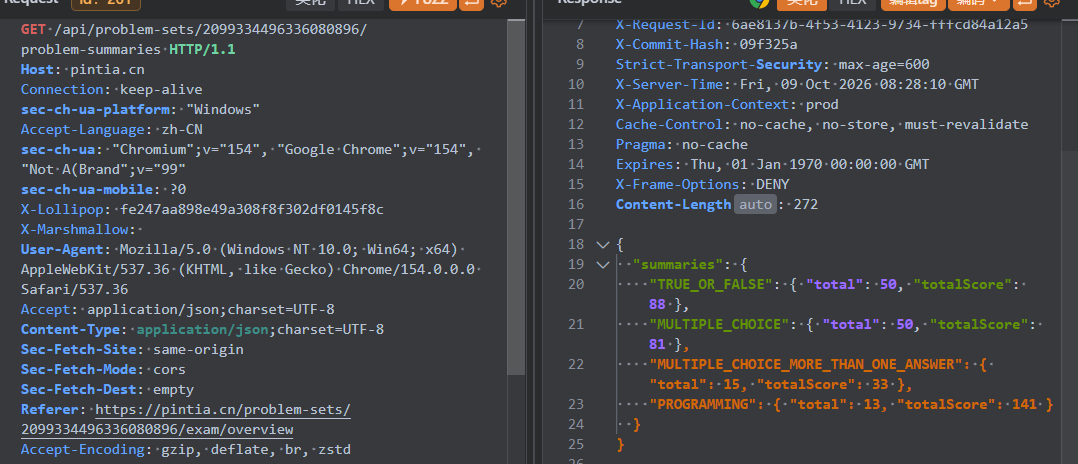The image size is (1078, 464).
Task: Click the Request panel vertical scrollbar
Action: click(x=516, y=199)
